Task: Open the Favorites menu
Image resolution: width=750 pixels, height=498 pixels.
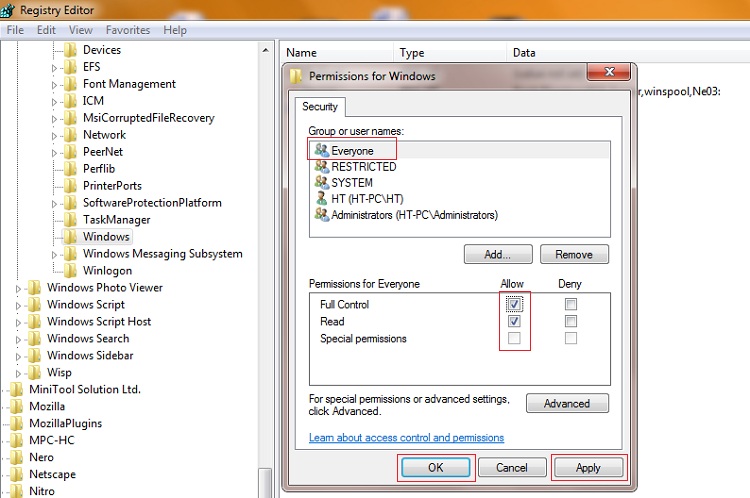Action: (x=127, y=30)
